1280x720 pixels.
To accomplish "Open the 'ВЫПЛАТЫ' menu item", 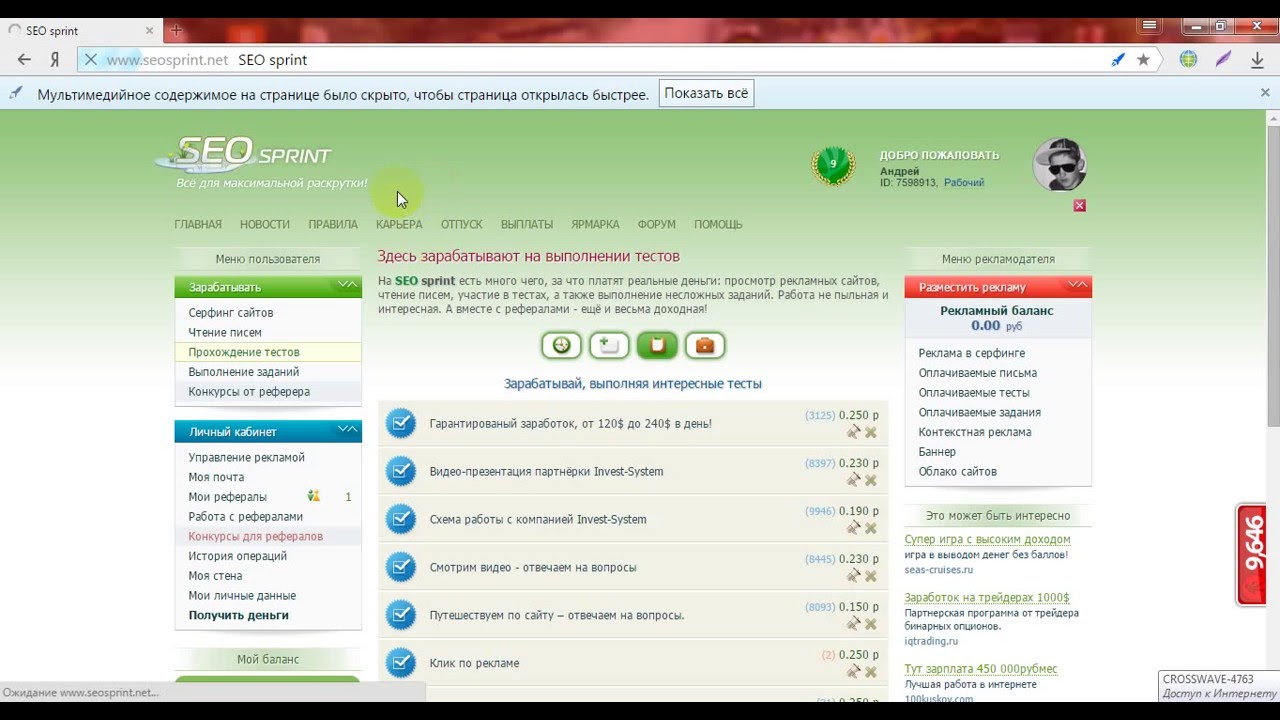I will point(527,224).
